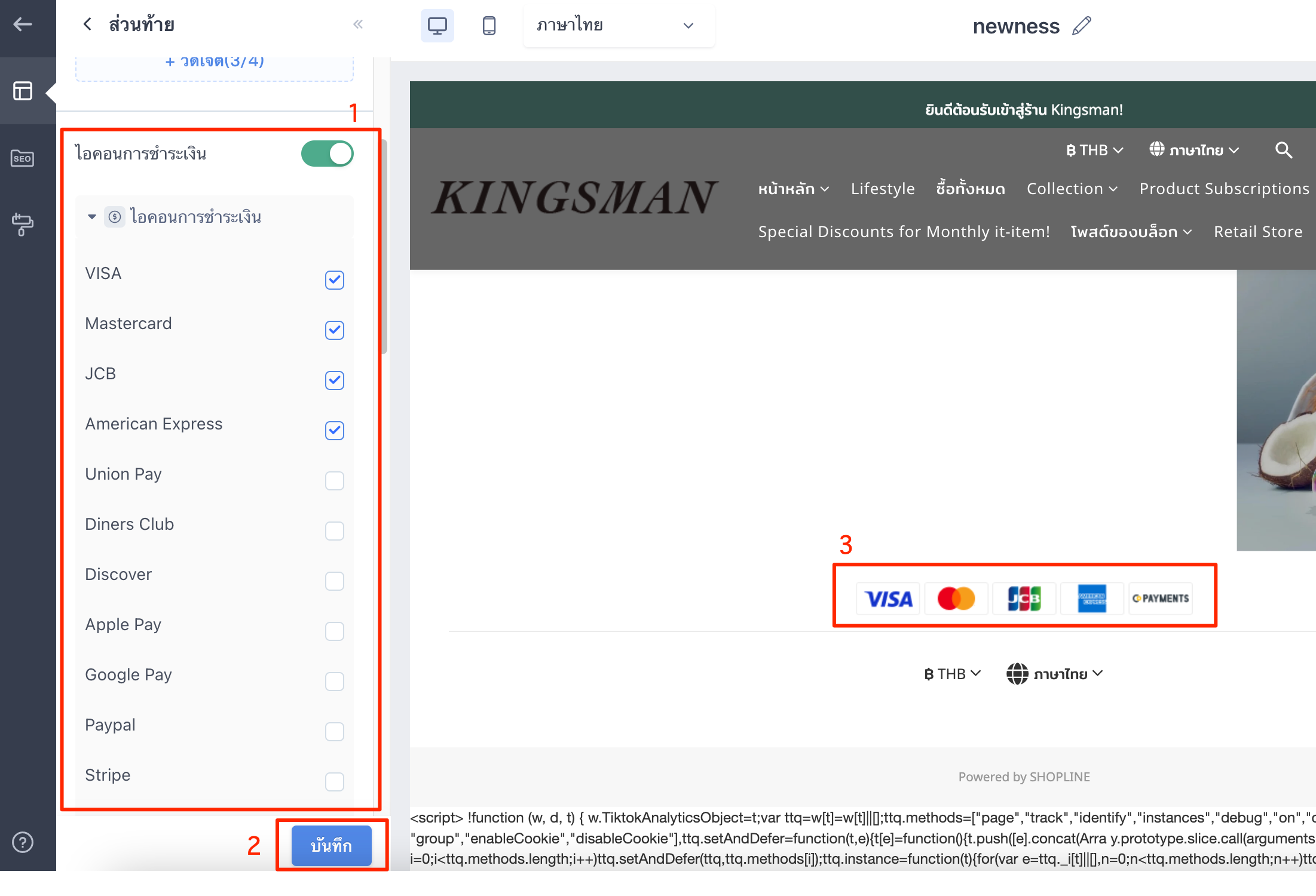
Task: Open the SEO settings icon
Action: [23, 158]
